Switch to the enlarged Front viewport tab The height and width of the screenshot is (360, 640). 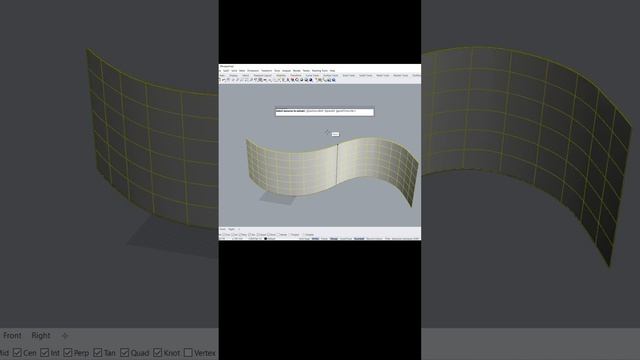[x=12, y=336]
